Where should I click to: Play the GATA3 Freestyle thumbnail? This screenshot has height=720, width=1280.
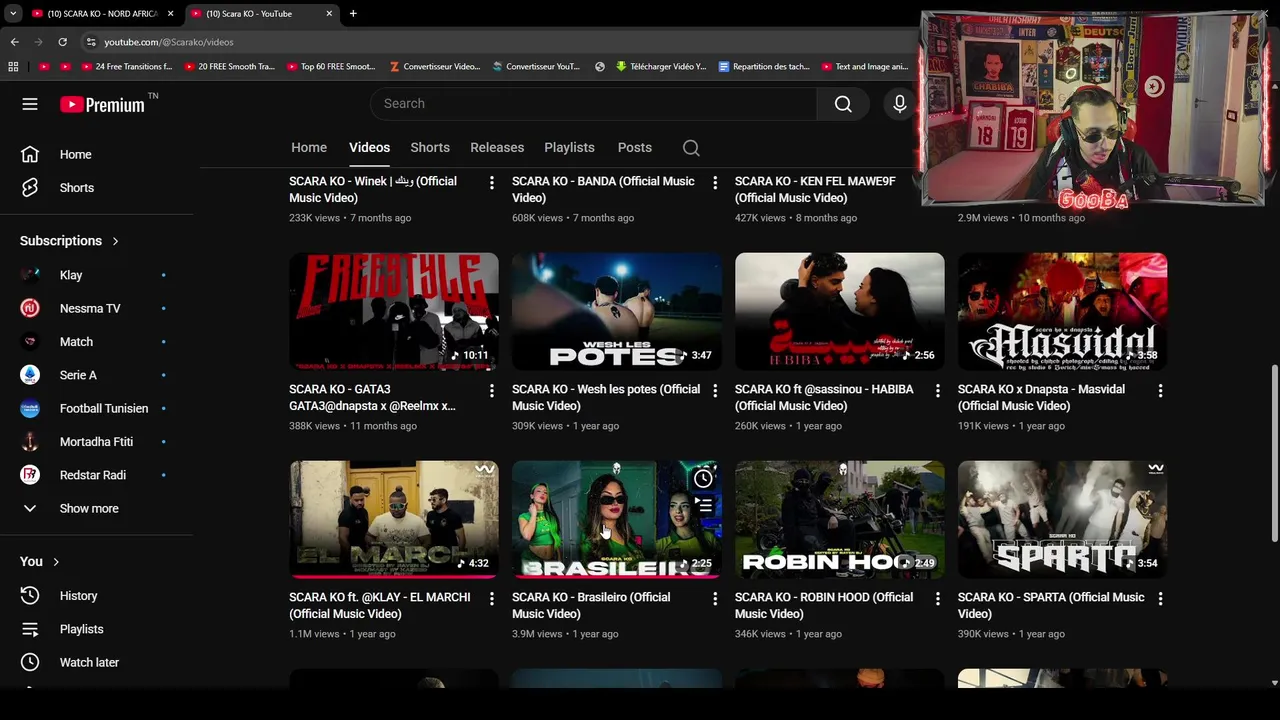(x=394, y=311)
